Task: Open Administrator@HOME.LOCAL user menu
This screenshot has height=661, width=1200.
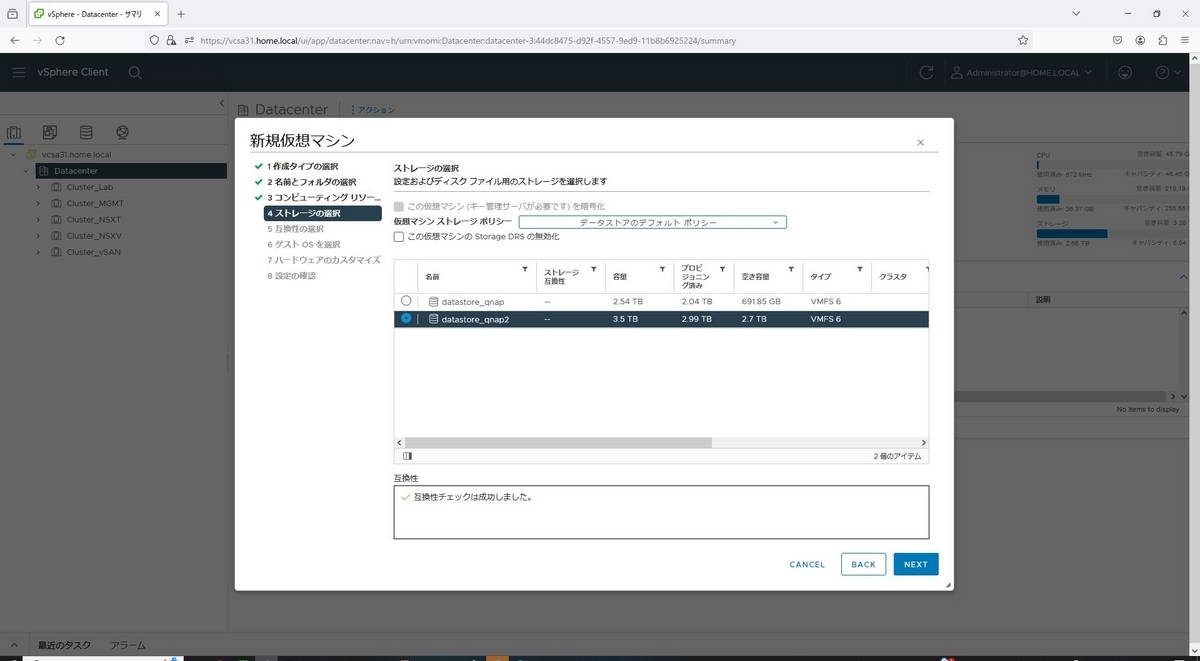Action: point(1021,72)
